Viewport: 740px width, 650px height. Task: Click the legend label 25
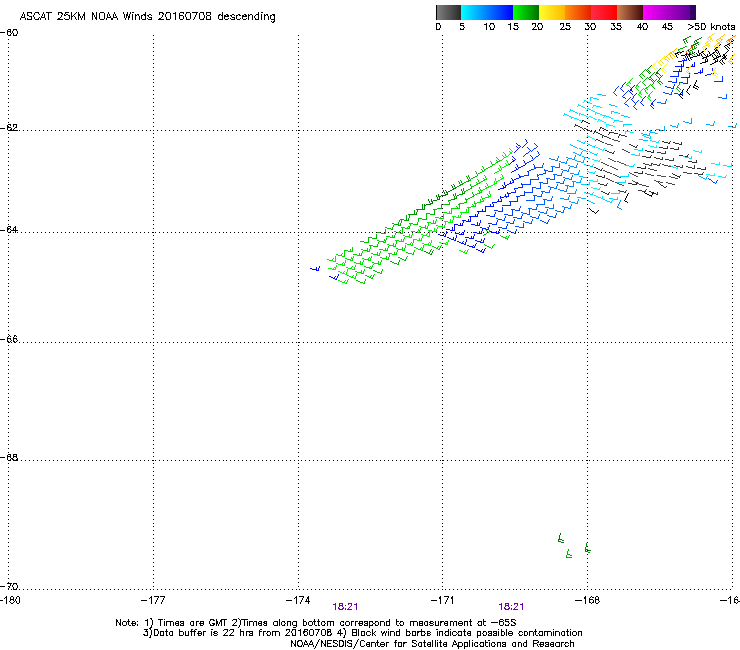point(565,27)
